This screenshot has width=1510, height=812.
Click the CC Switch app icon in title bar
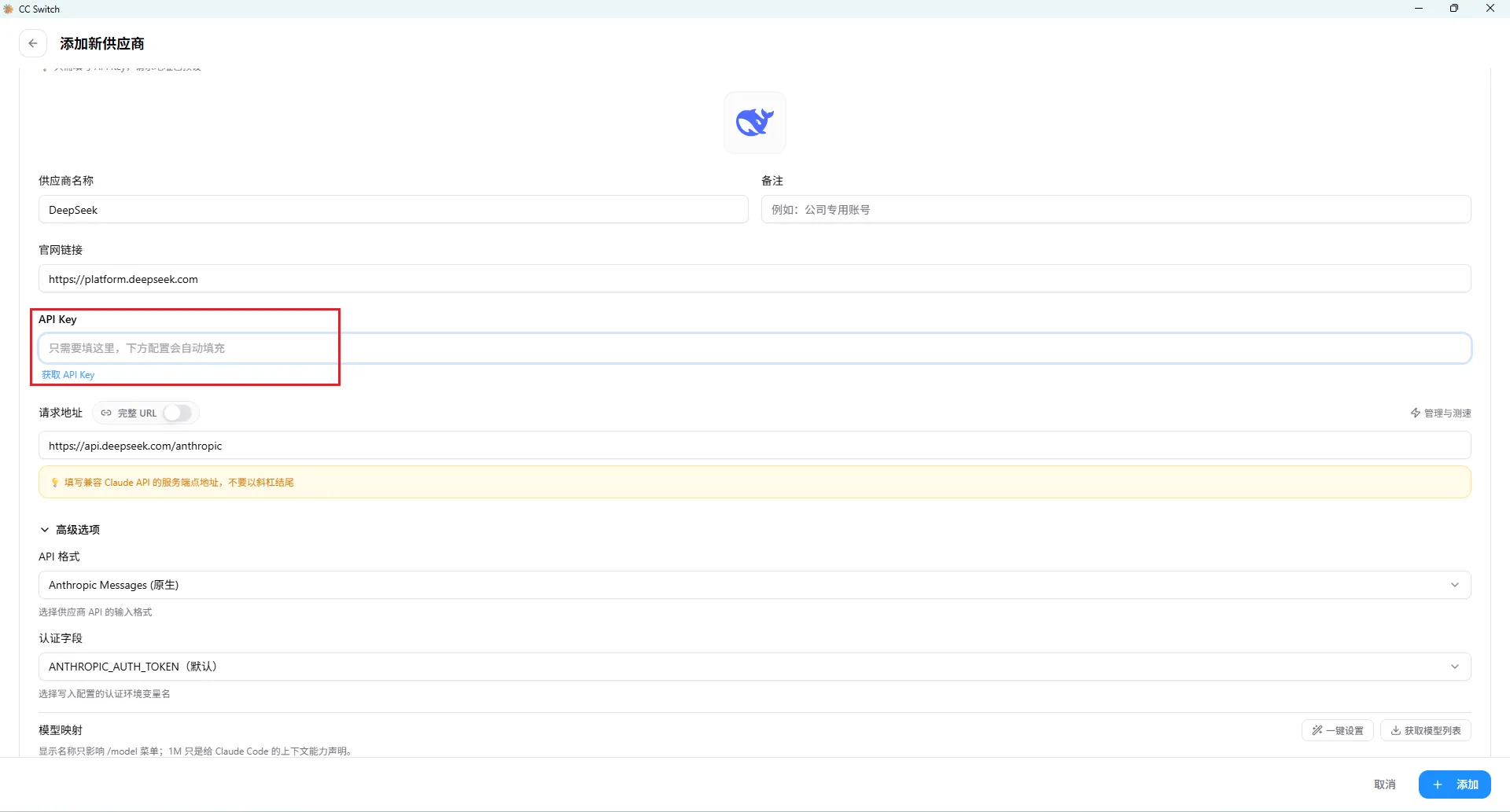(9, 9)
